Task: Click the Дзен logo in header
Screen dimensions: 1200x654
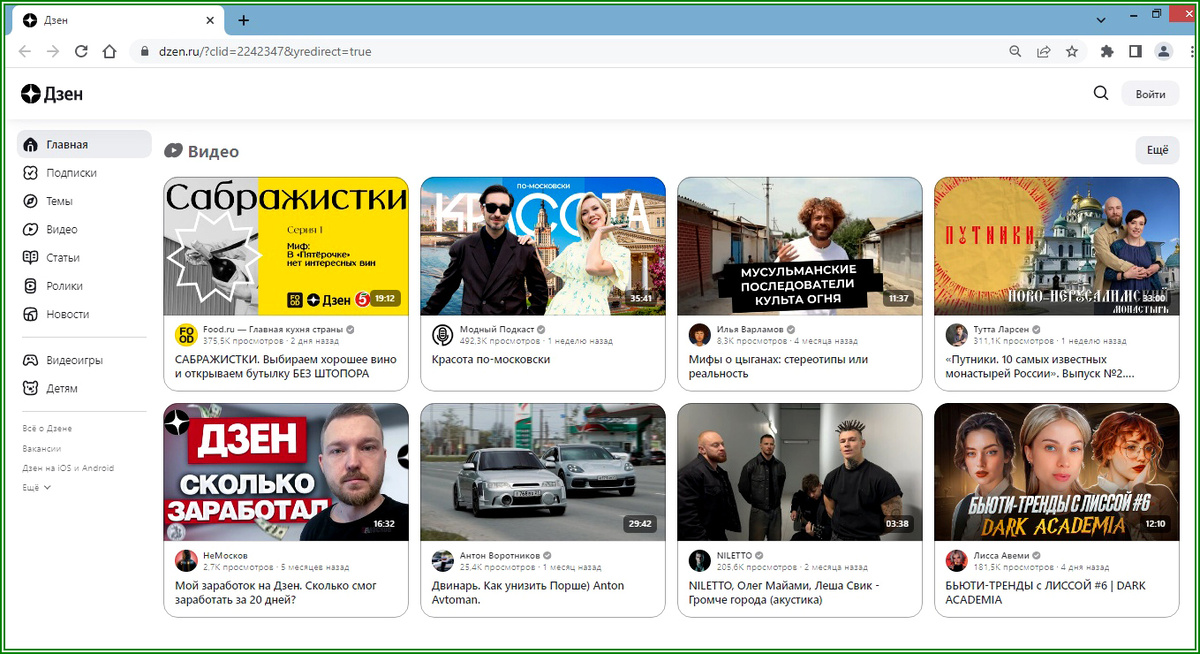Action: 52,94
